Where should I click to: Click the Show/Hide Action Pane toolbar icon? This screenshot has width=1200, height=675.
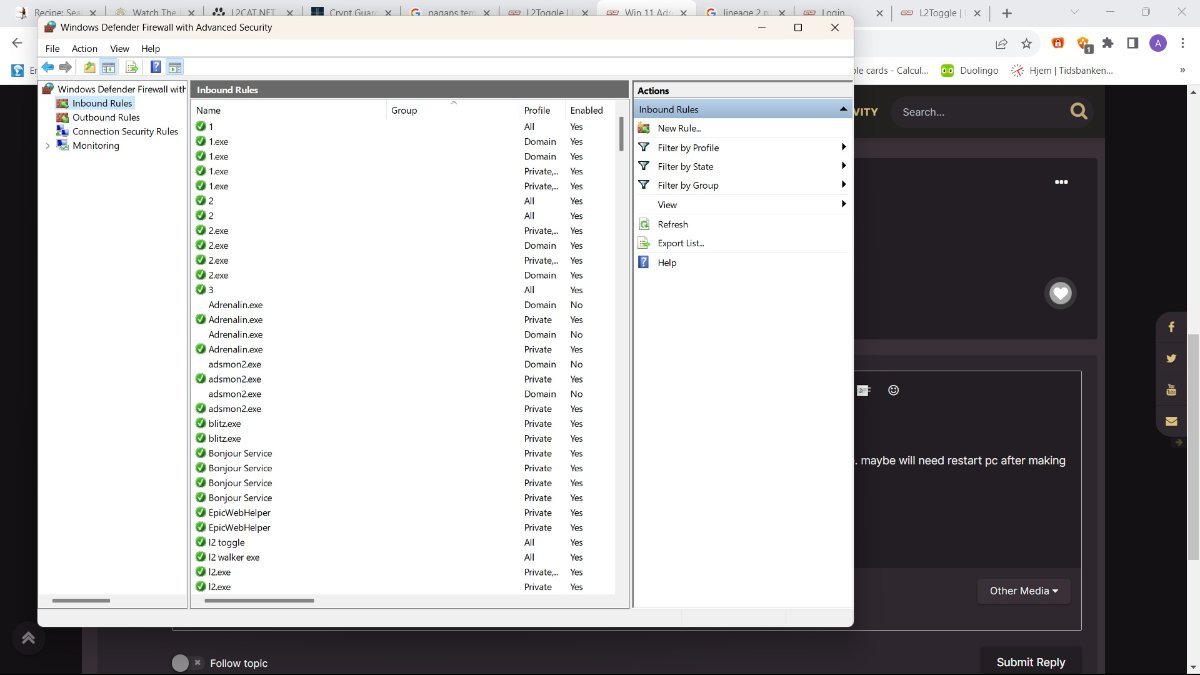point(175,67)
